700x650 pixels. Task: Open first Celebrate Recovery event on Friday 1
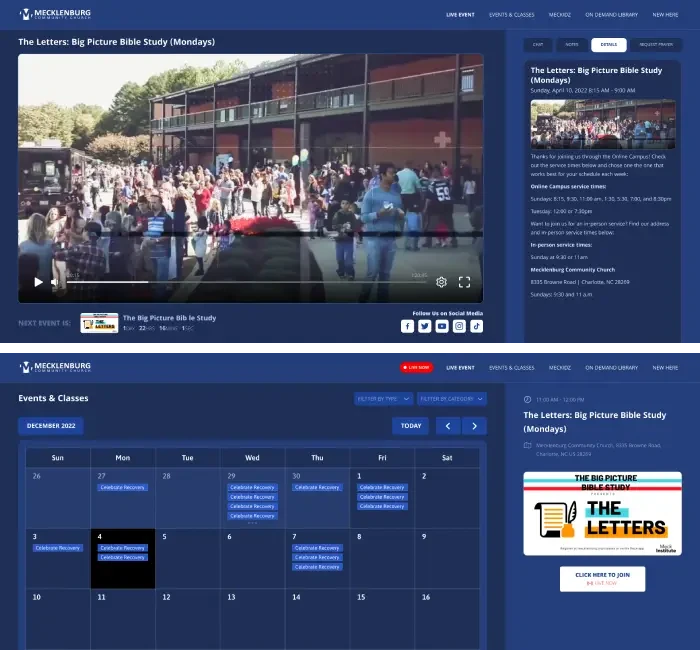pyautogui.click(x=382, y=488)
